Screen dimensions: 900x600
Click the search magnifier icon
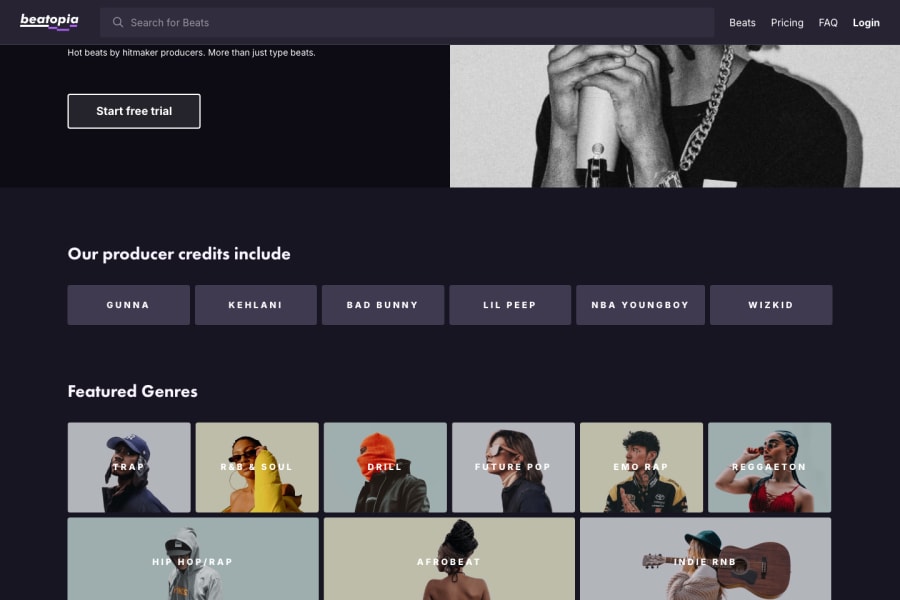(118, 22)
